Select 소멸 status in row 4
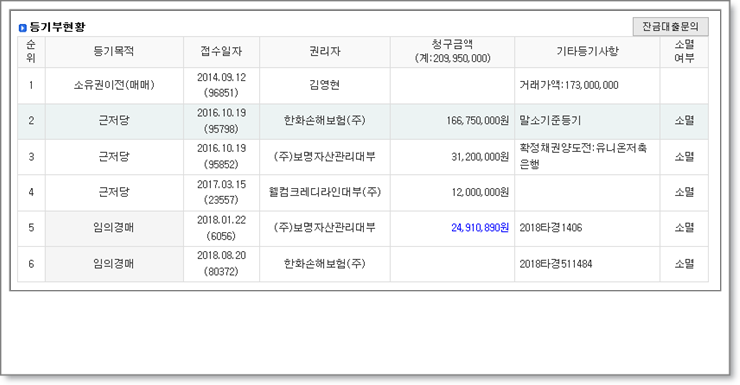This screenshot has width=740, height=385. tap(684, 193)
